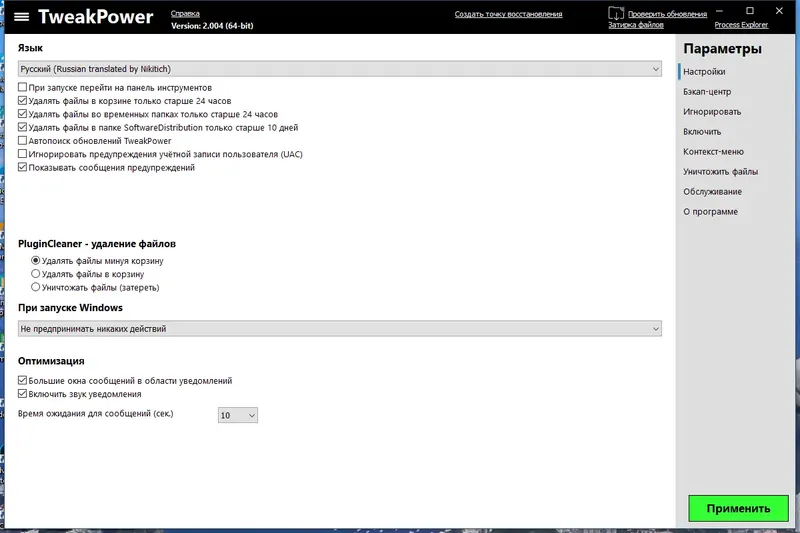Viewport: 800px width, 533px height.
Task: Select Настройки in Параметры sidebar
Action: [x=704, y=72]
